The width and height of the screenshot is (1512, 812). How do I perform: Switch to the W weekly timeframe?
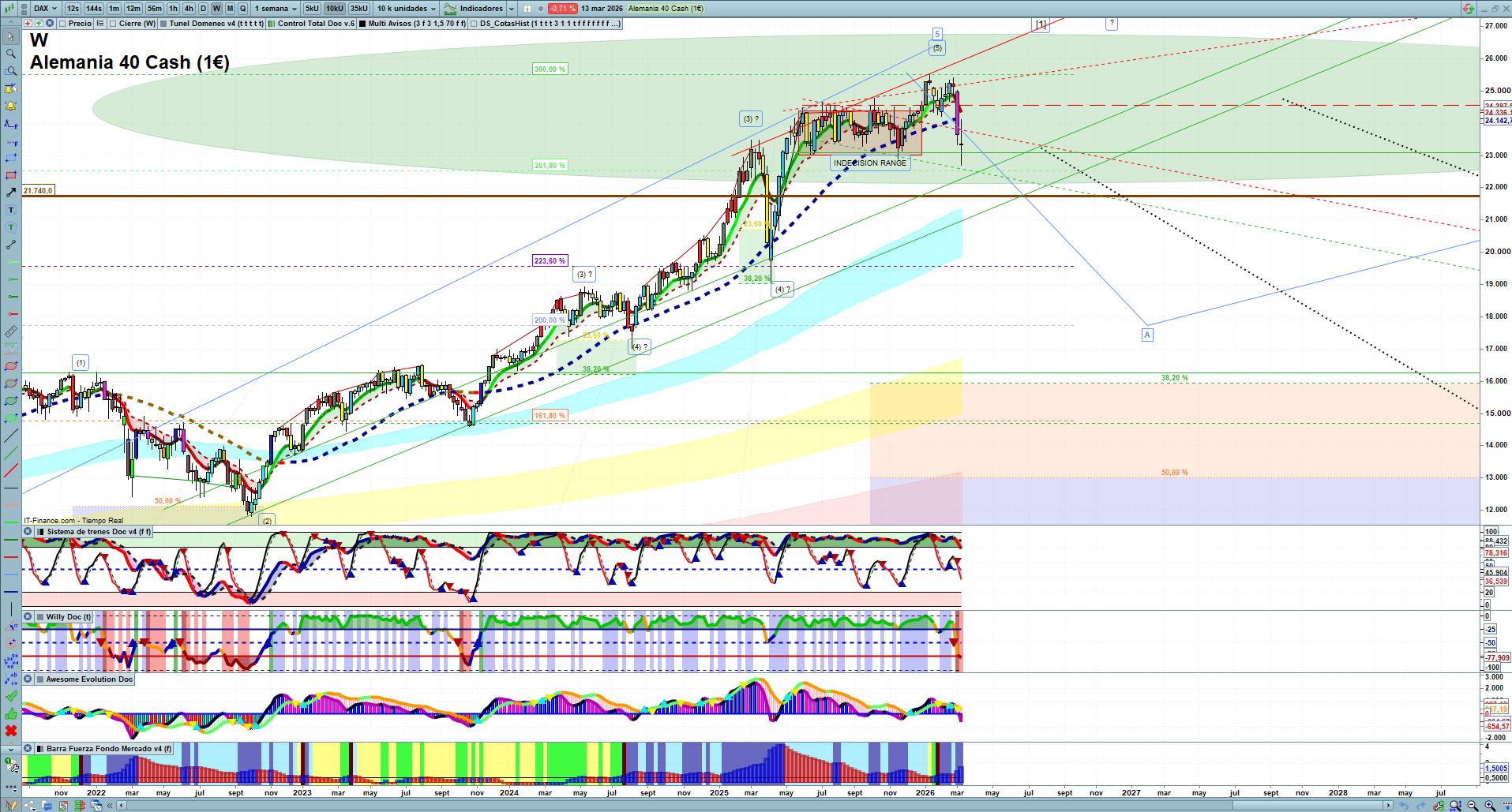point(216,9)
